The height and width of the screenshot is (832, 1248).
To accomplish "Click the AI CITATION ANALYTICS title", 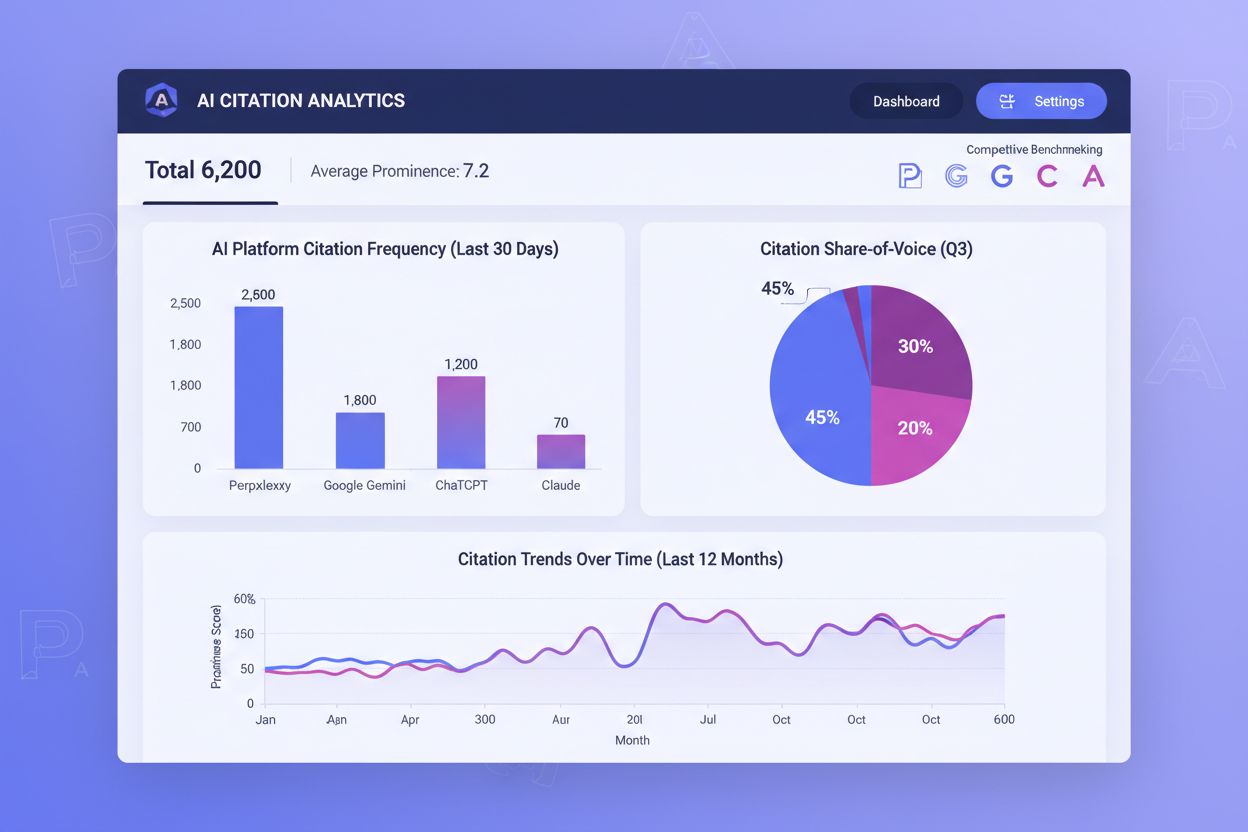I will click(x=301, y=100).
